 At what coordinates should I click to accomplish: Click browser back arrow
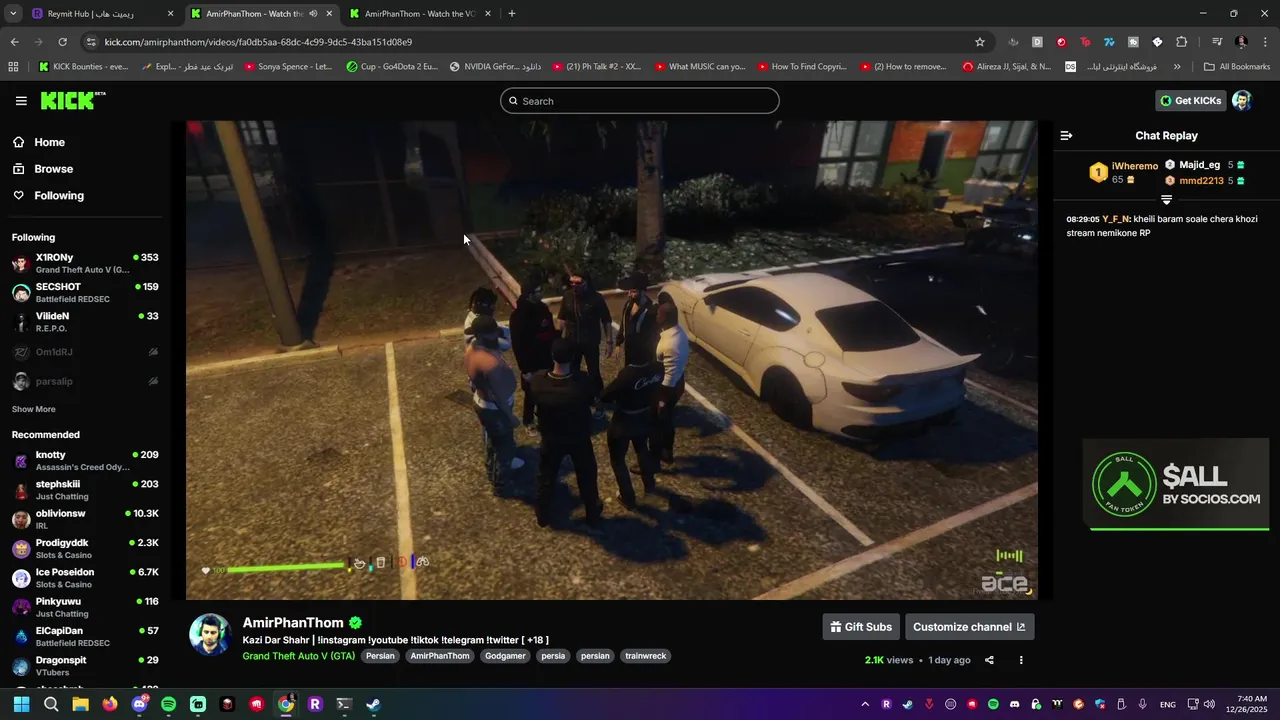coord(14,42)
